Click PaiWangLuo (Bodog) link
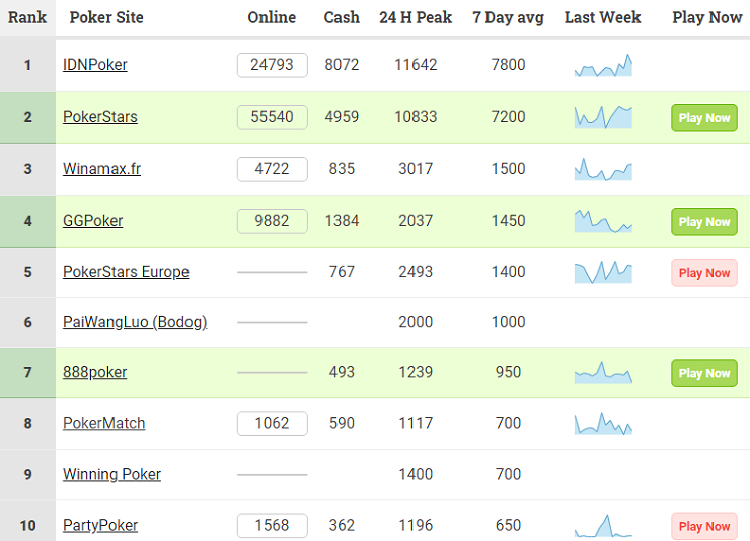Image resolution: width=750 pixels, height=541 pixels. tap(135, 322)
